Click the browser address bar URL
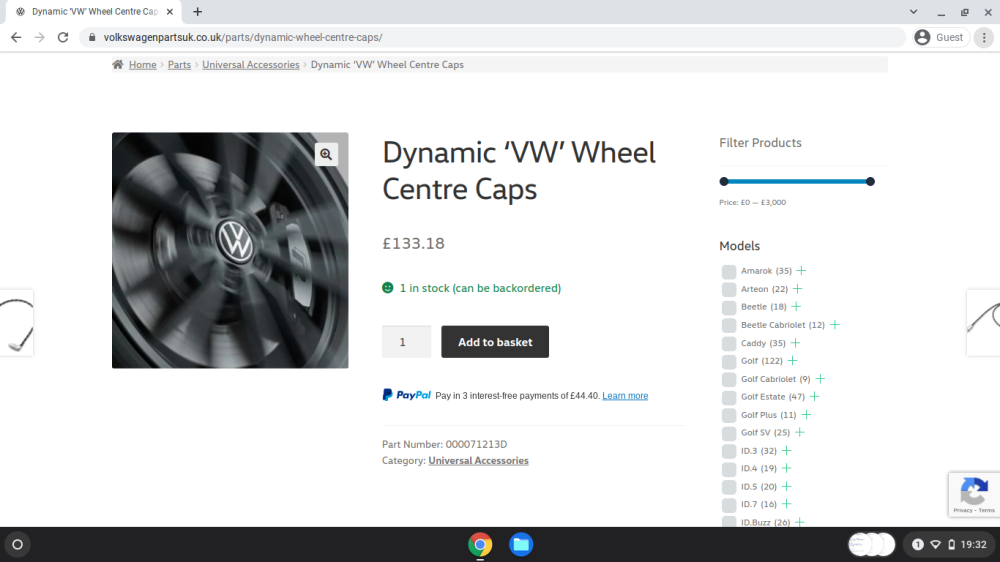 point(243,38)
